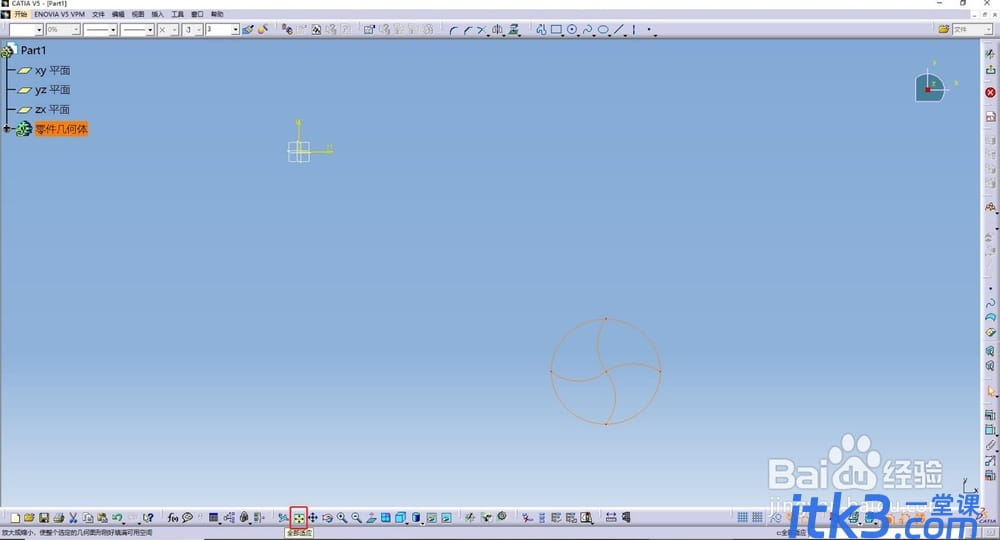Click the Normal View icon
The height and width of the screenshot is (540, 1000).
point(371,518)
